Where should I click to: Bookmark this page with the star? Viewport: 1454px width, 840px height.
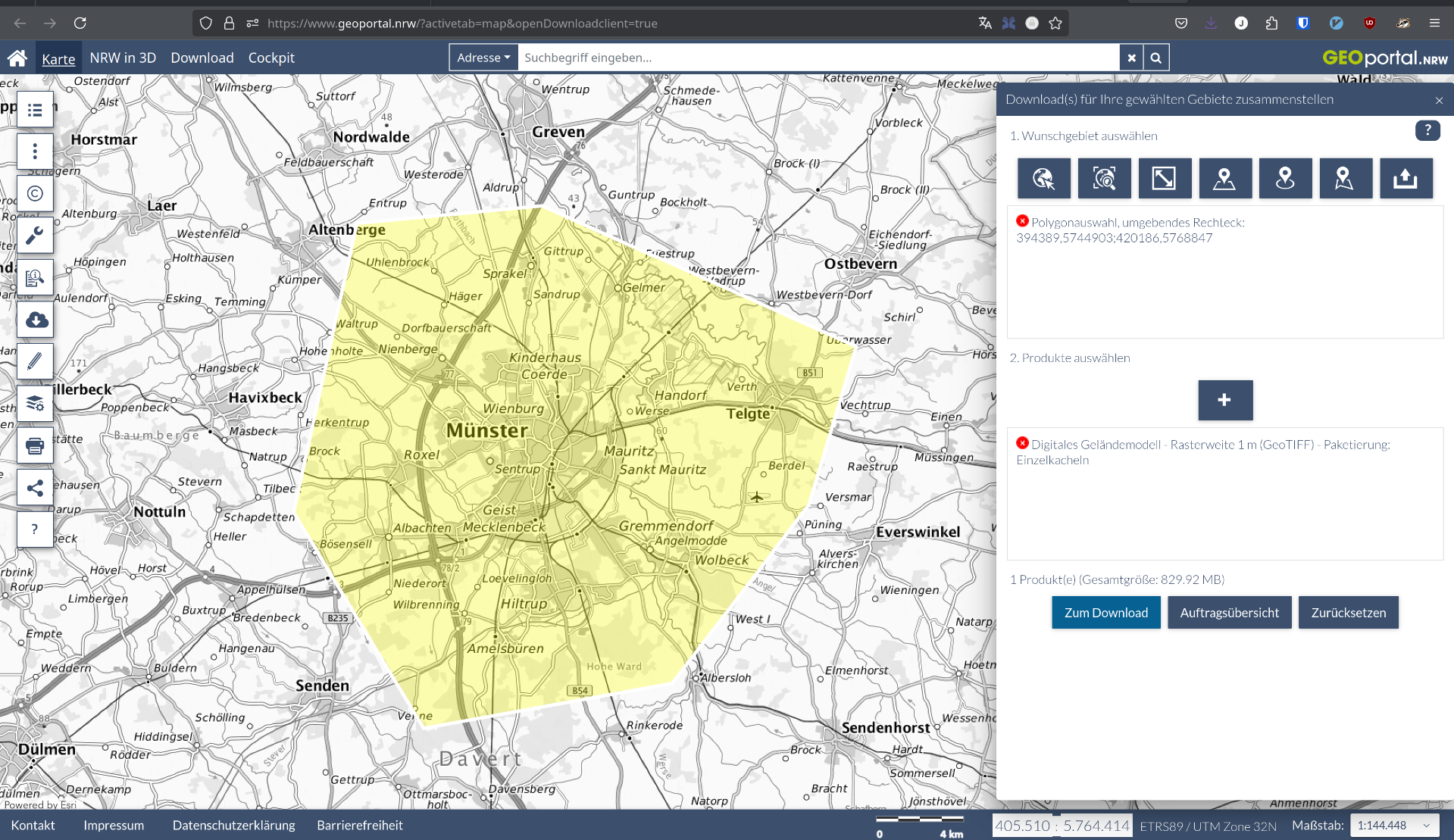point(1055,23)
